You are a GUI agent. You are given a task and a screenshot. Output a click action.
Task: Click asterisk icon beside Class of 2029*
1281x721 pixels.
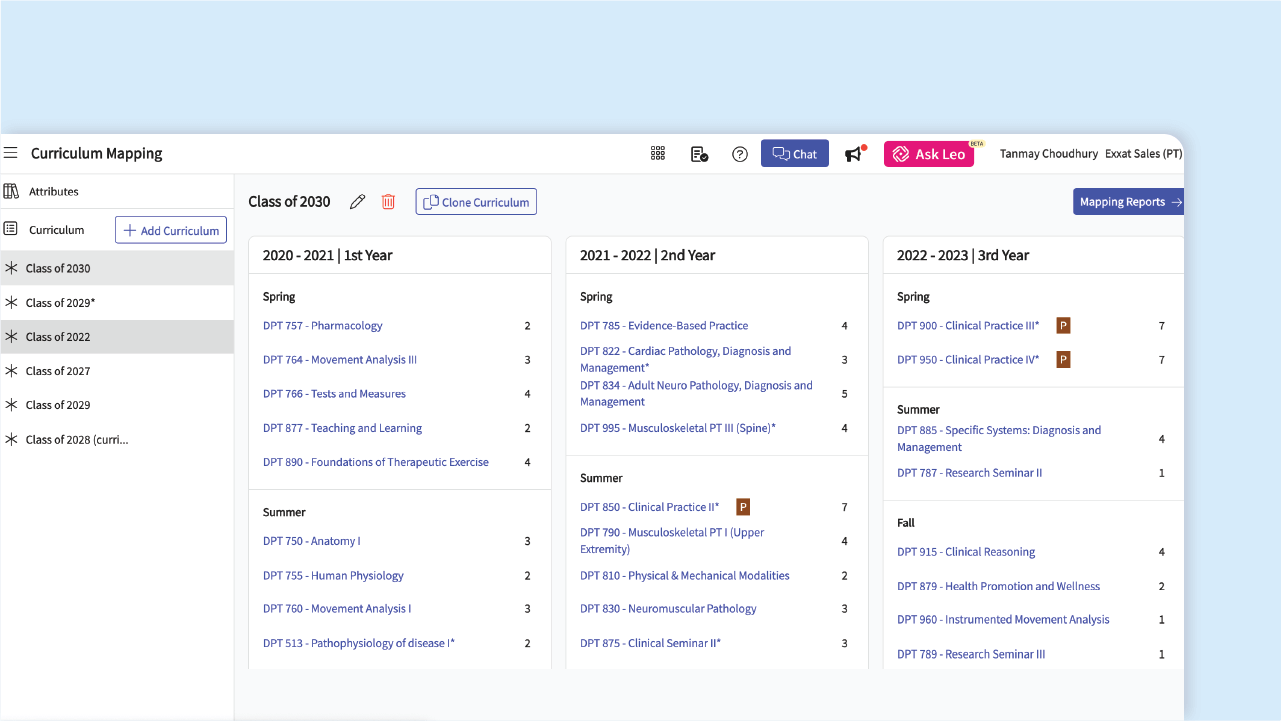(12, 302)
